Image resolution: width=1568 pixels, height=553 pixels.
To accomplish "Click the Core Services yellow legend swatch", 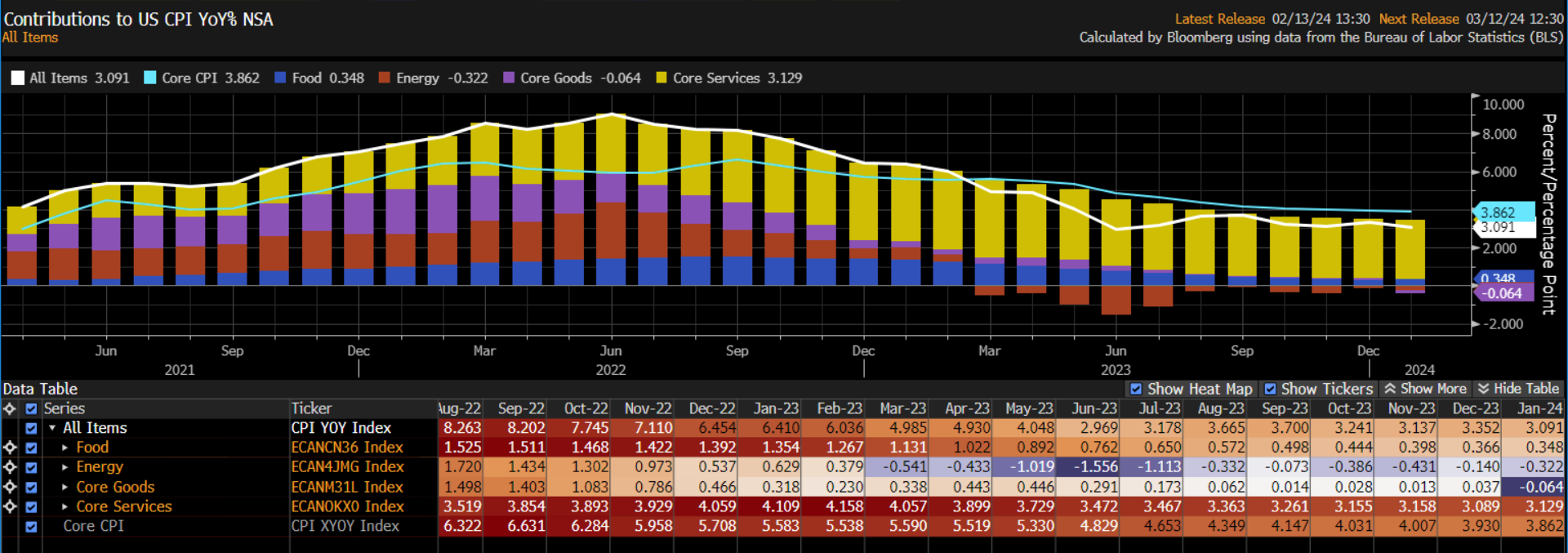I will click(x=661, y=78).
